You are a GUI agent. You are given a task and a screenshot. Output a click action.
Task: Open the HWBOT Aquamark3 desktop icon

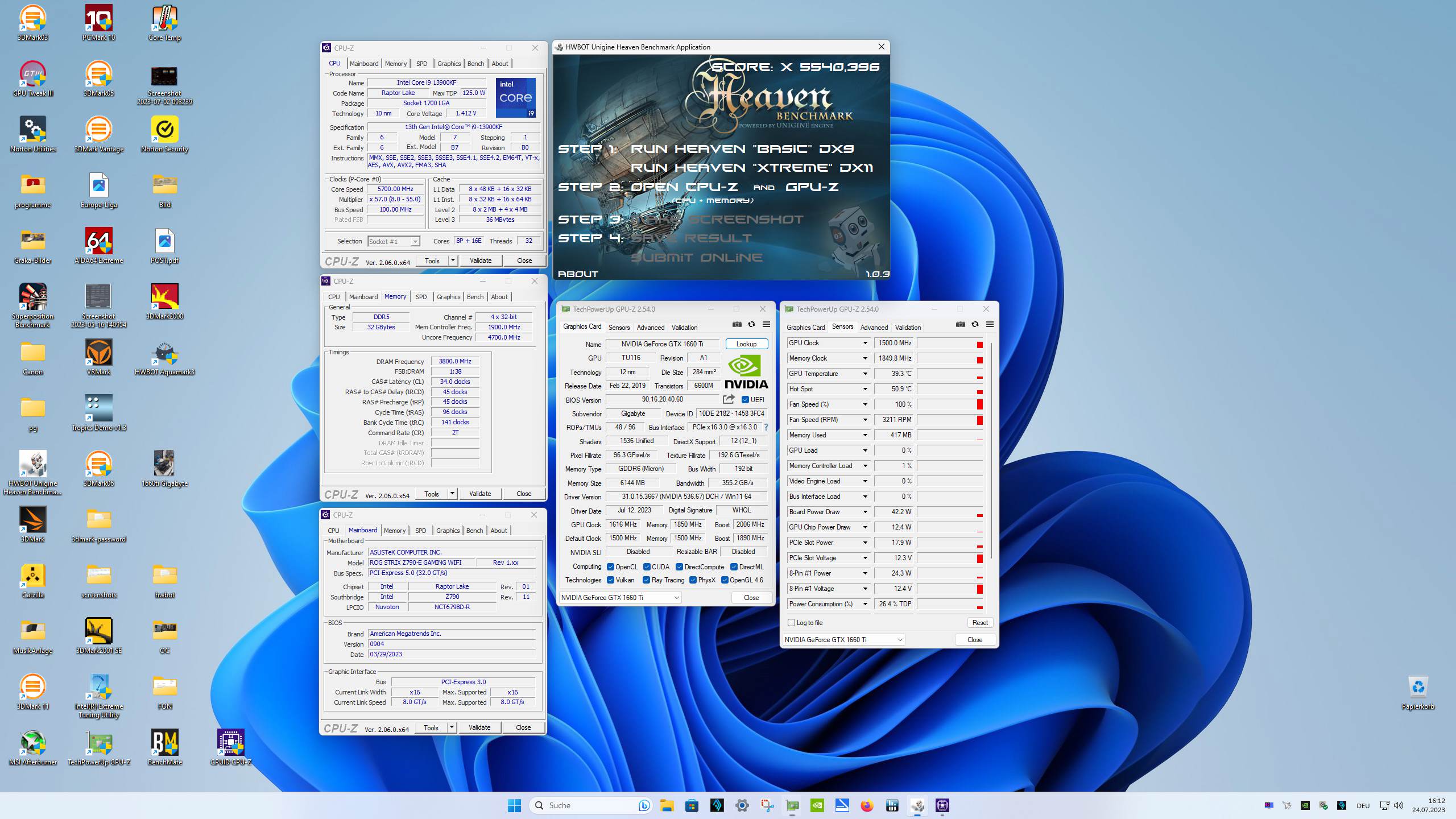[164, 357]
